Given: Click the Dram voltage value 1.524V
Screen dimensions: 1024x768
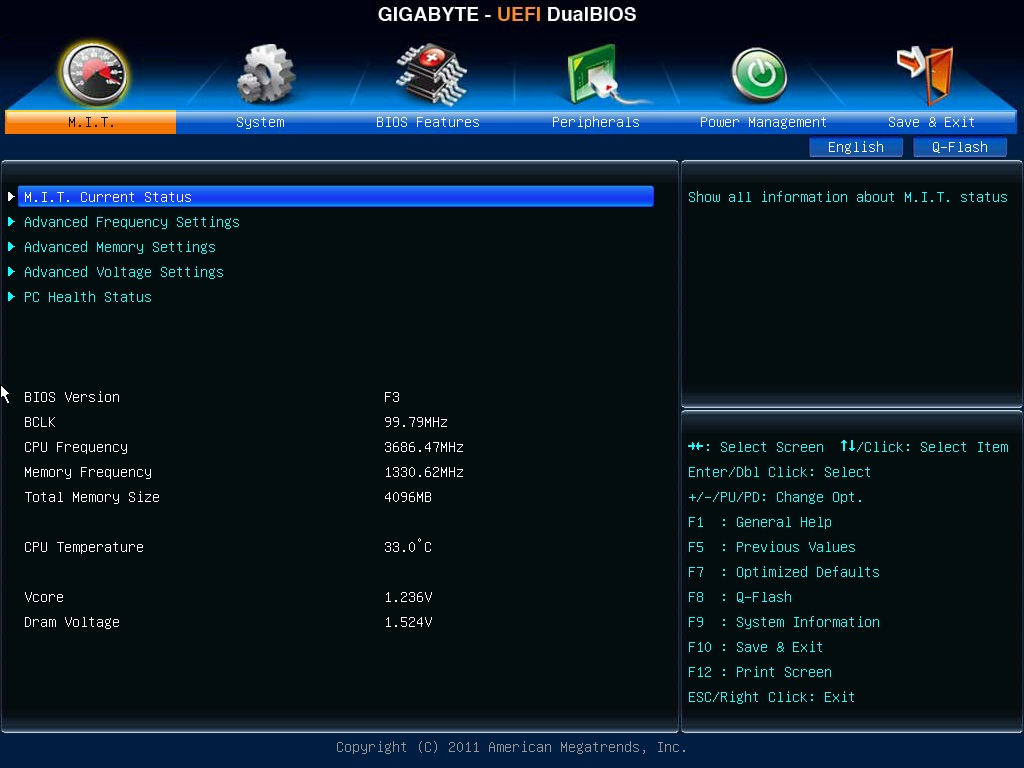Looking at the screenshot, I should coord(408,622).
